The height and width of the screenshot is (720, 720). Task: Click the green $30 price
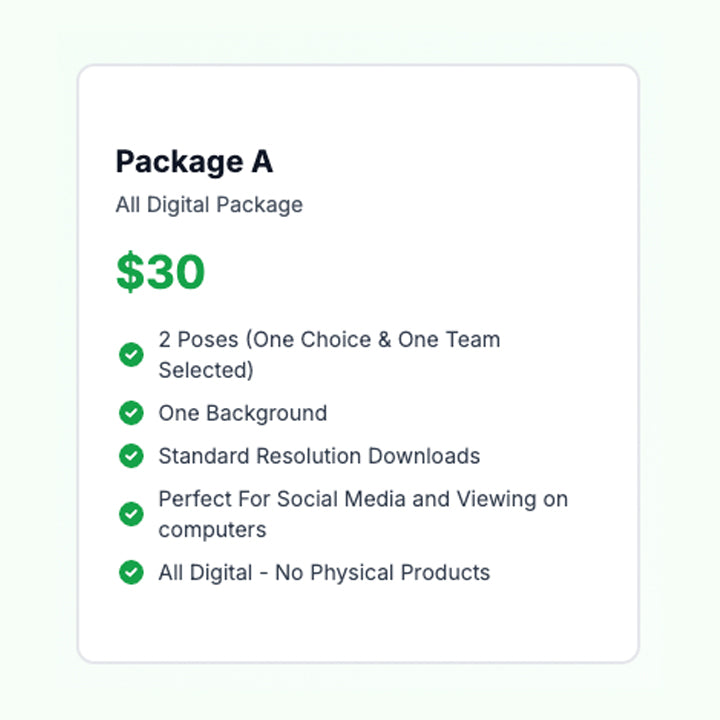pos(160,272)
